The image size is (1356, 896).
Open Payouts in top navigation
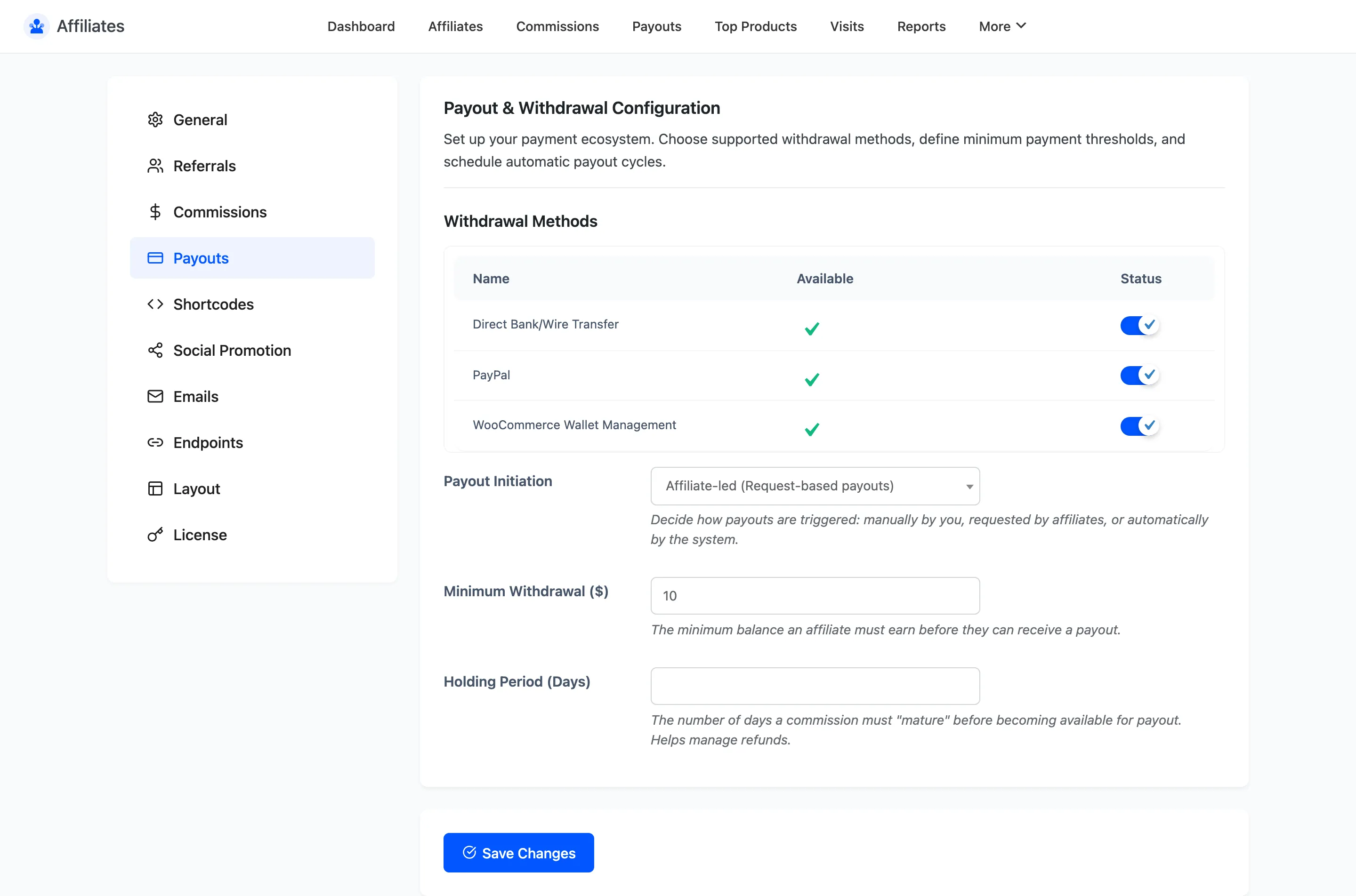[x=657, y=26]
